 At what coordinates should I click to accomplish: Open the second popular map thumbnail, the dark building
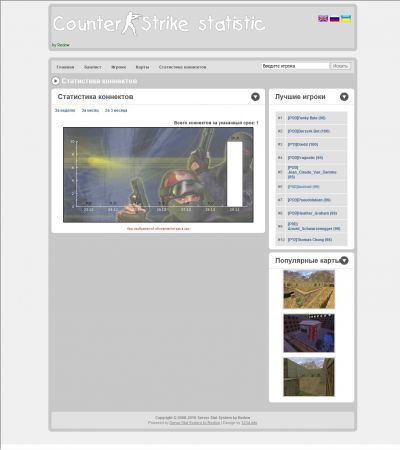point(309,333)
